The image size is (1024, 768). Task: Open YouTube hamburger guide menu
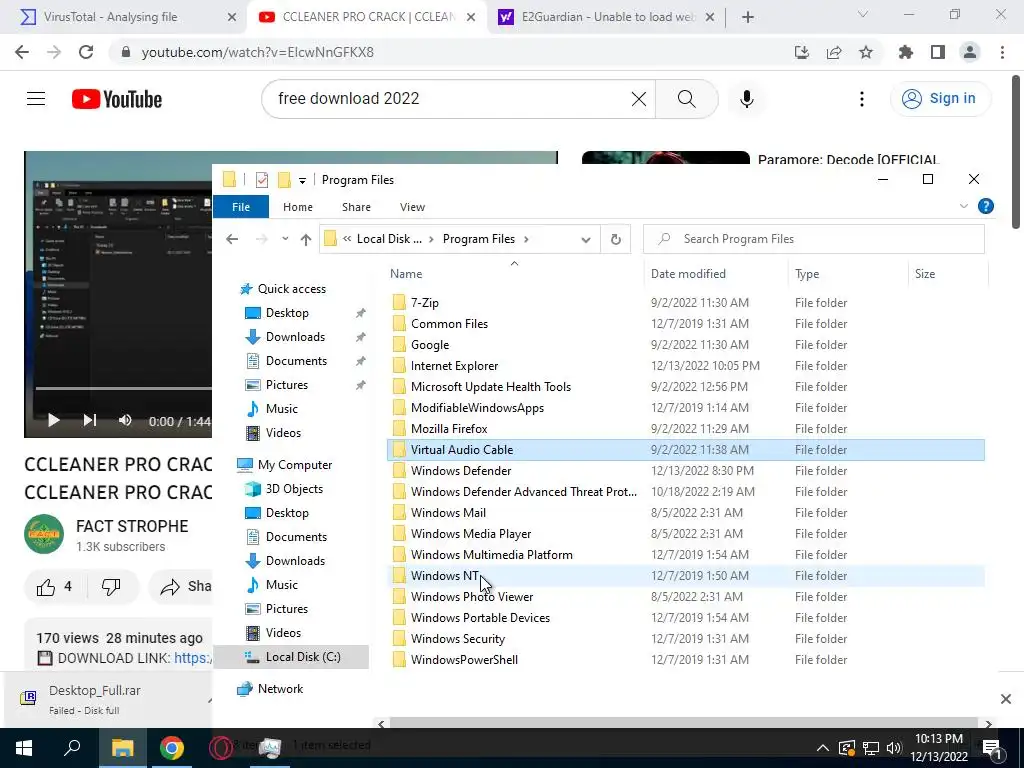click(36, 99)
